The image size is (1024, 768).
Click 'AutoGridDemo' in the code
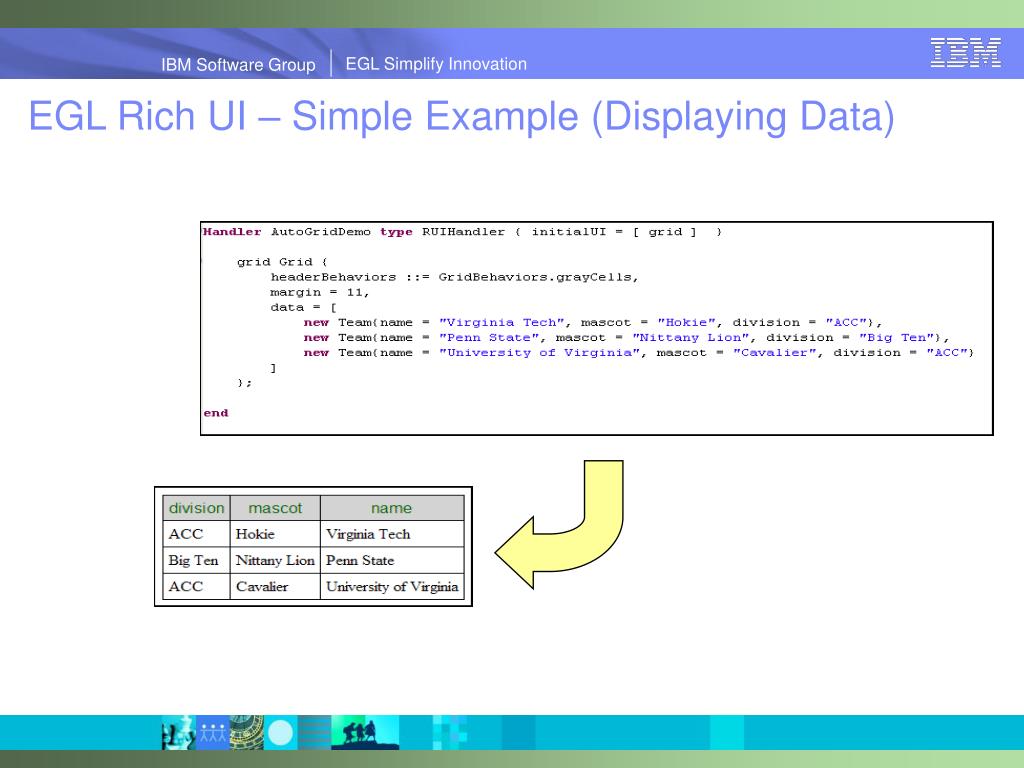[321, 232]
